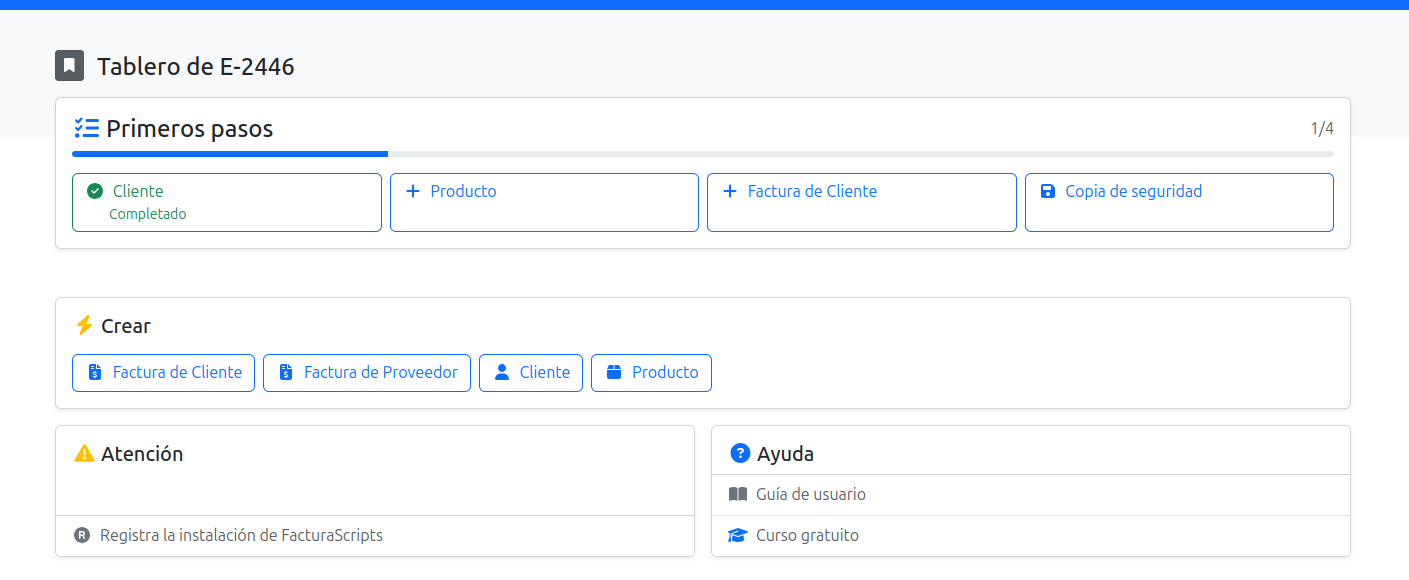This screenshot has height=580, width=1409.
Task: Click the invoice icon in Factura de Proveedor button
Action: [286, 372]
